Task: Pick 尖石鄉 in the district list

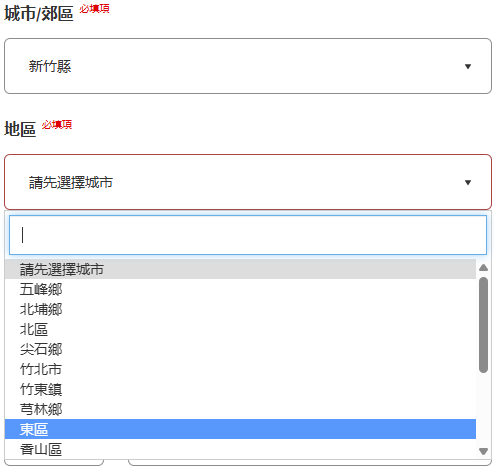Action: [x=240, y=349]
